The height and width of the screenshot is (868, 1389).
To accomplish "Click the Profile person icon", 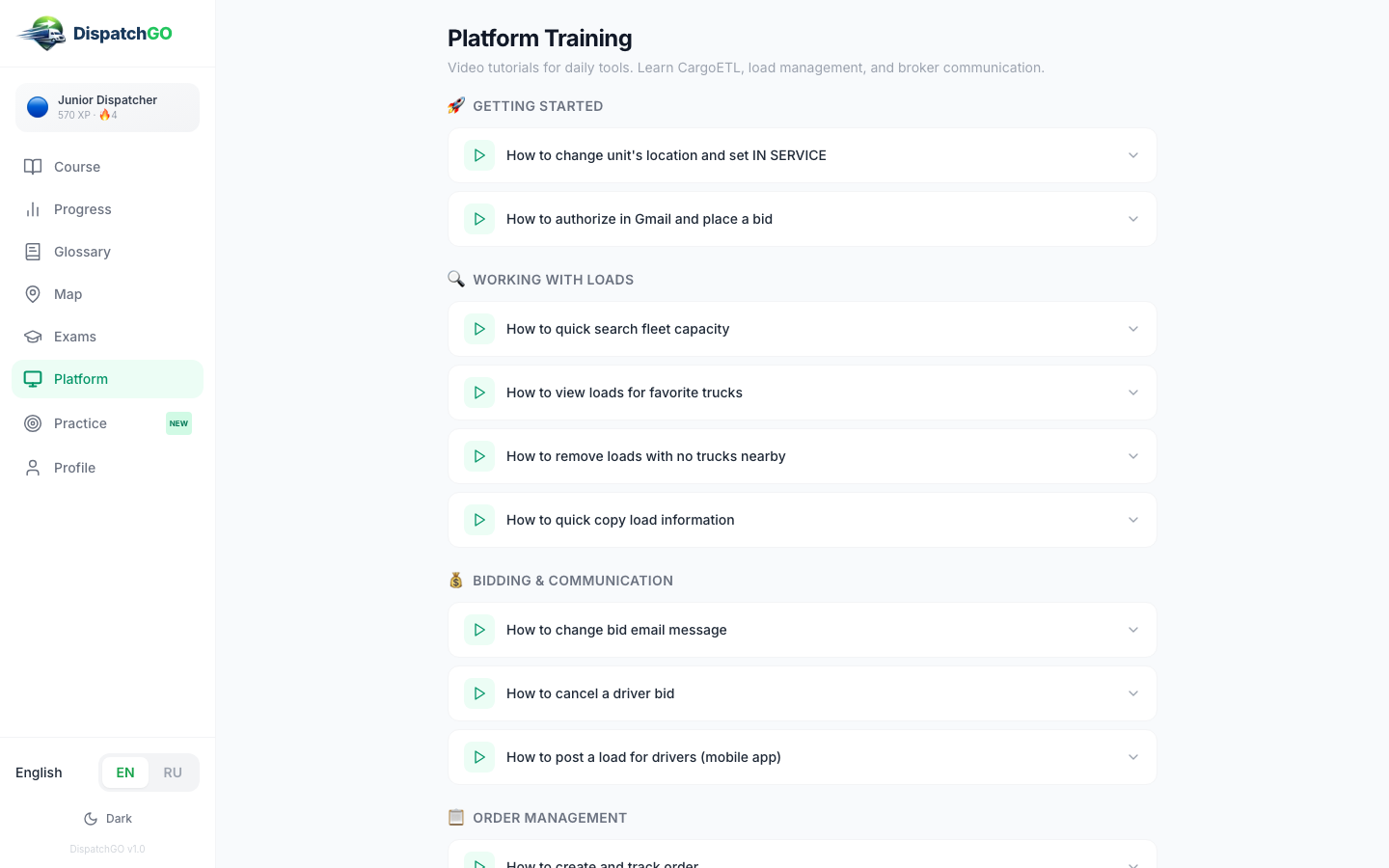I will pyautogui.click(x=33, y=468).
